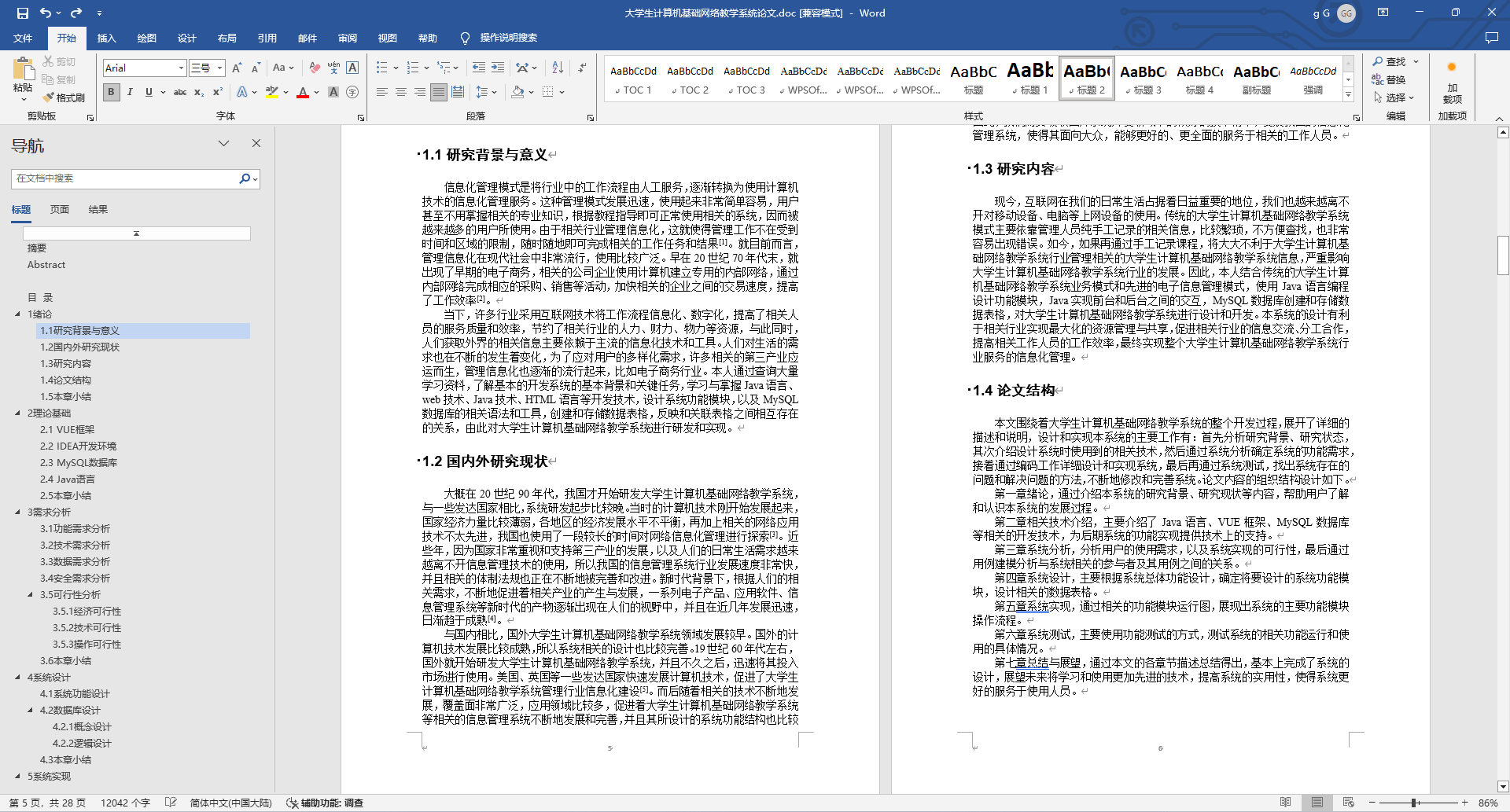Click the Replace (替换) icon
The image size is (1510, 812).
click(1389, 79)
